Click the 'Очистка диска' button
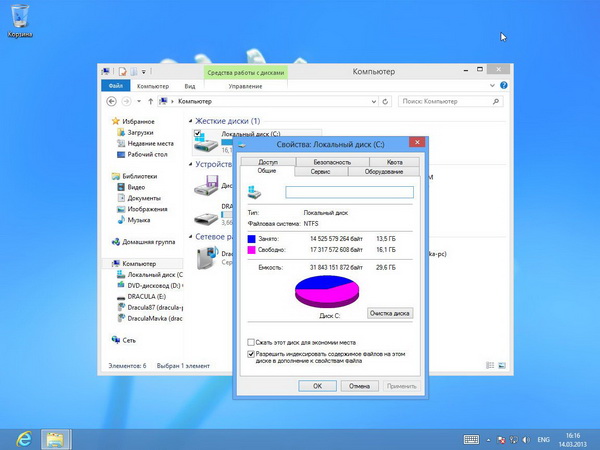 tap(389, 313)
